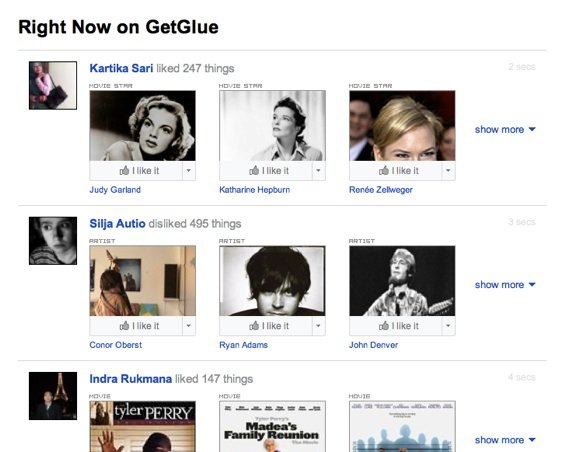
Task: Click 'liked 147 things' text
Action: [214, 379]
